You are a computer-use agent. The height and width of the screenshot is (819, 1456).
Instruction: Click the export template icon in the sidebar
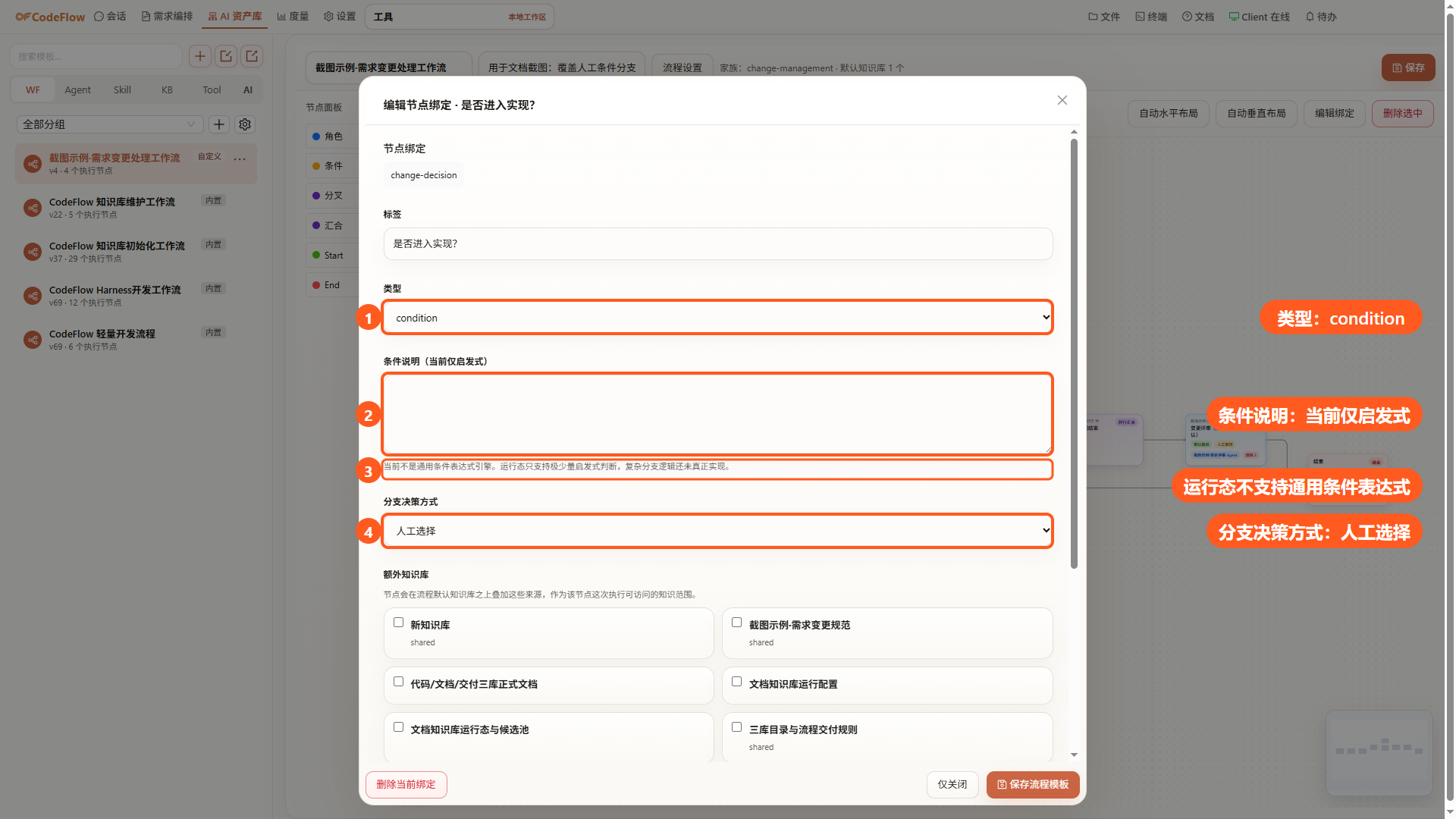[252, 56]
